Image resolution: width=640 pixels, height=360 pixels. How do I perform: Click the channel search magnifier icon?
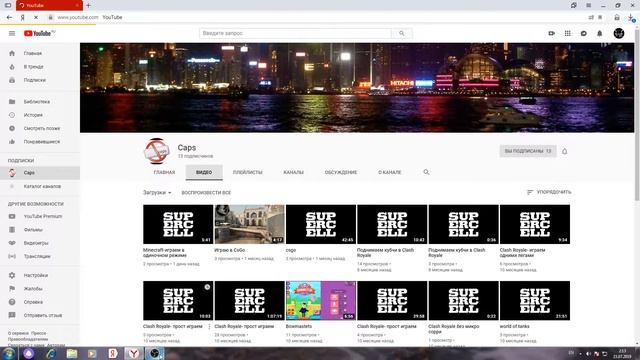coord(426,172)
